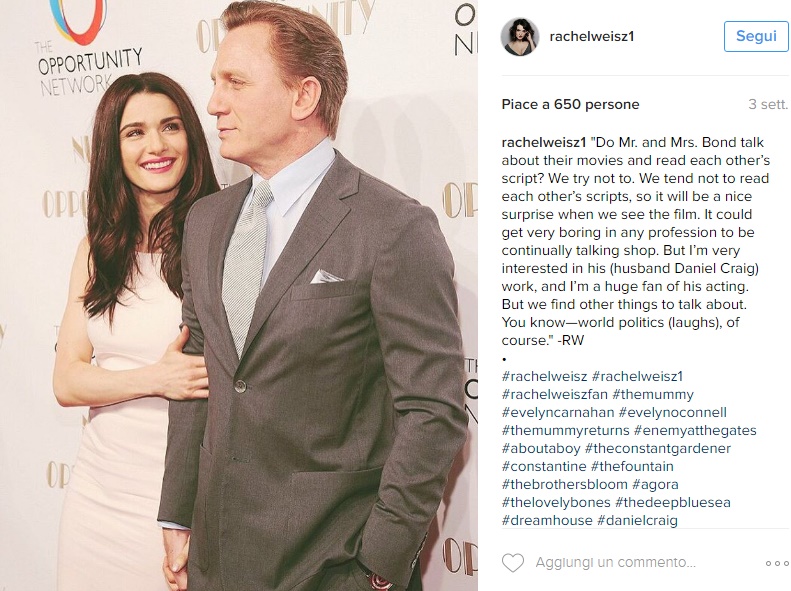791x591 pixels.
Task: Open the #dreamhouse hashtag
Action: tap(547, 520)
